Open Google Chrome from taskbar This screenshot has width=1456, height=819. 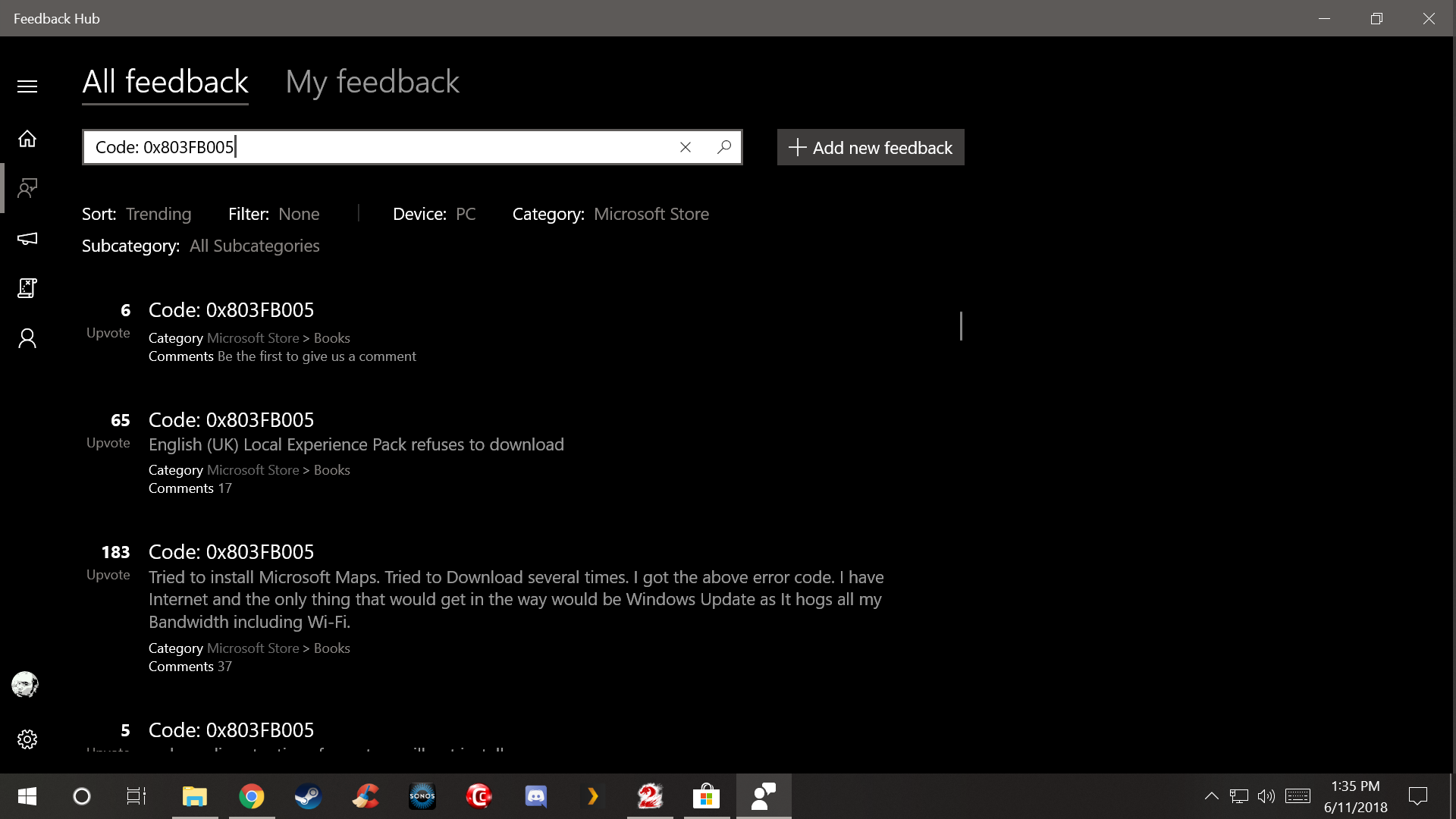252,796
